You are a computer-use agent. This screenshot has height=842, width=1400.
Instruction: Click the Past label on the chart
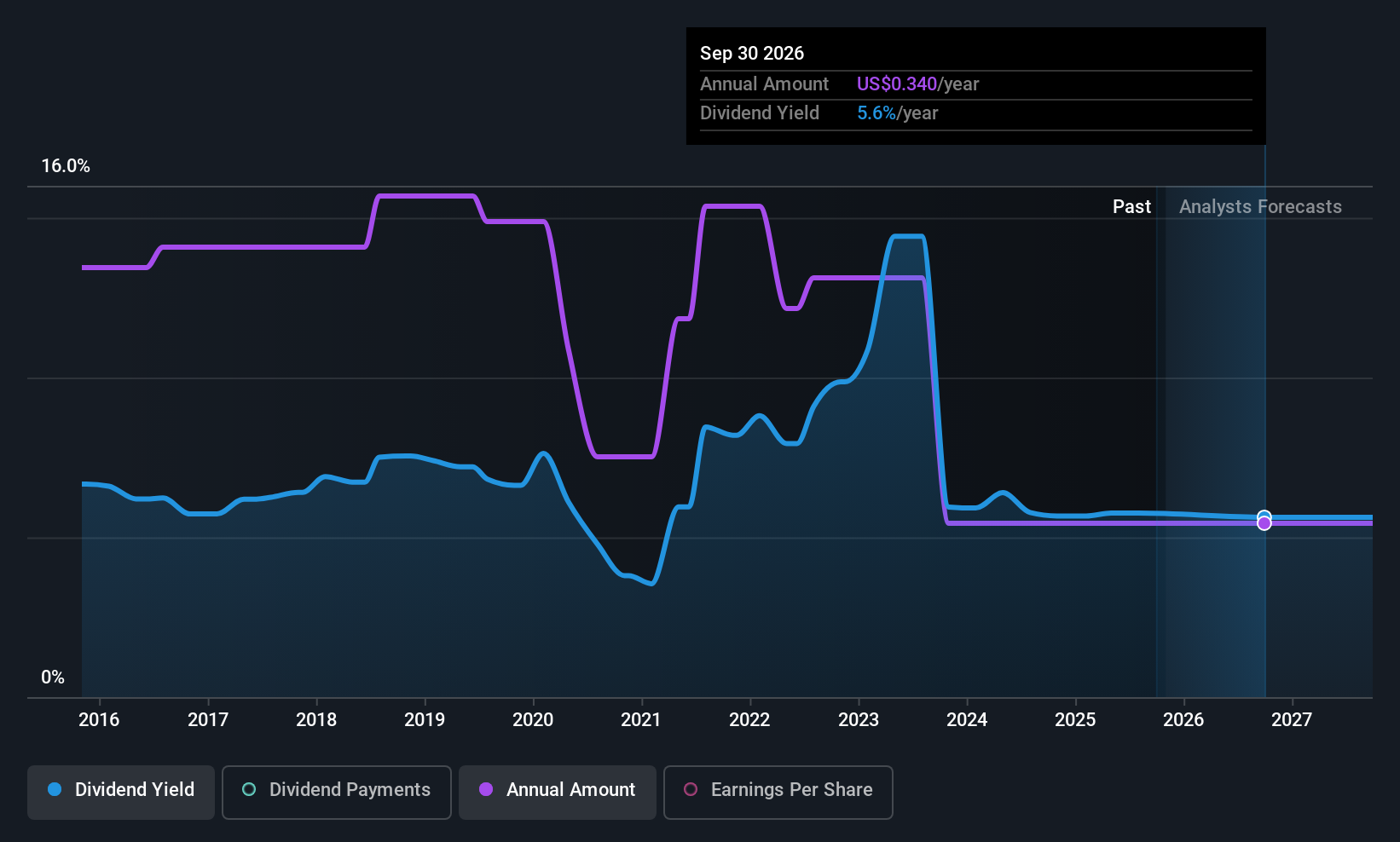tap(1131, 207)
